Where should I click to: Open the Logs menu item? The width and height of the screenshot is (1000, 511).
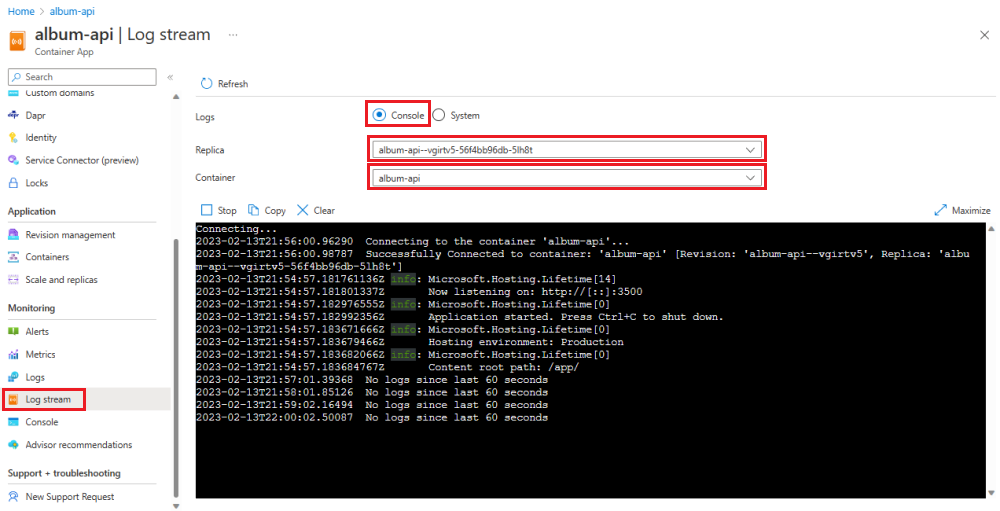(35, 377)
